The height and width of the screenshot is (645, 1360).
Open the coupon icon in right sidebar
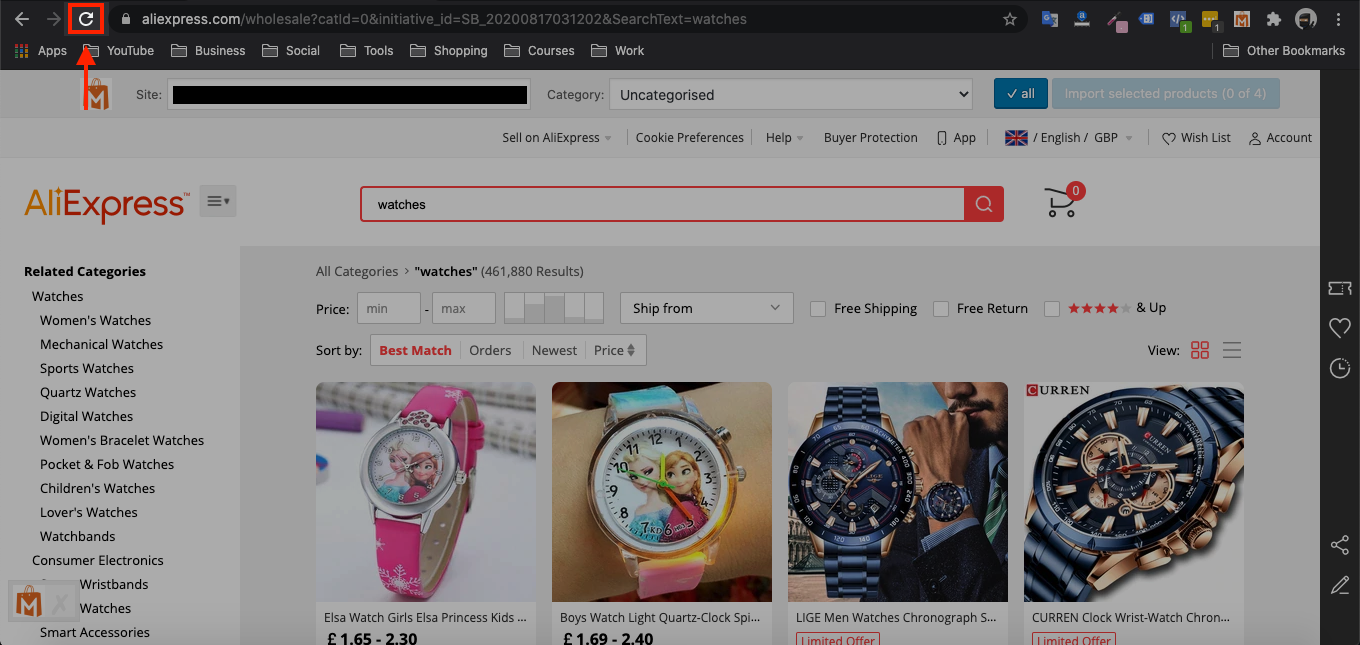[x=1340, y=288]
